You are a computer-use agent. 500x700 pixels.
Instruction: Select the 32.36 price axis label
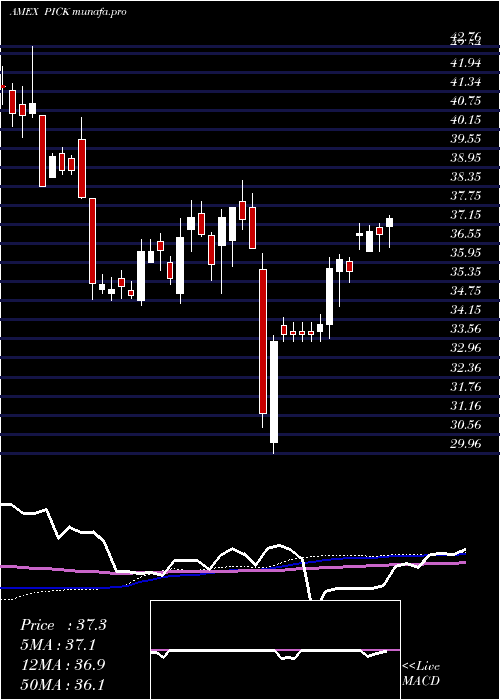(466, 368)
